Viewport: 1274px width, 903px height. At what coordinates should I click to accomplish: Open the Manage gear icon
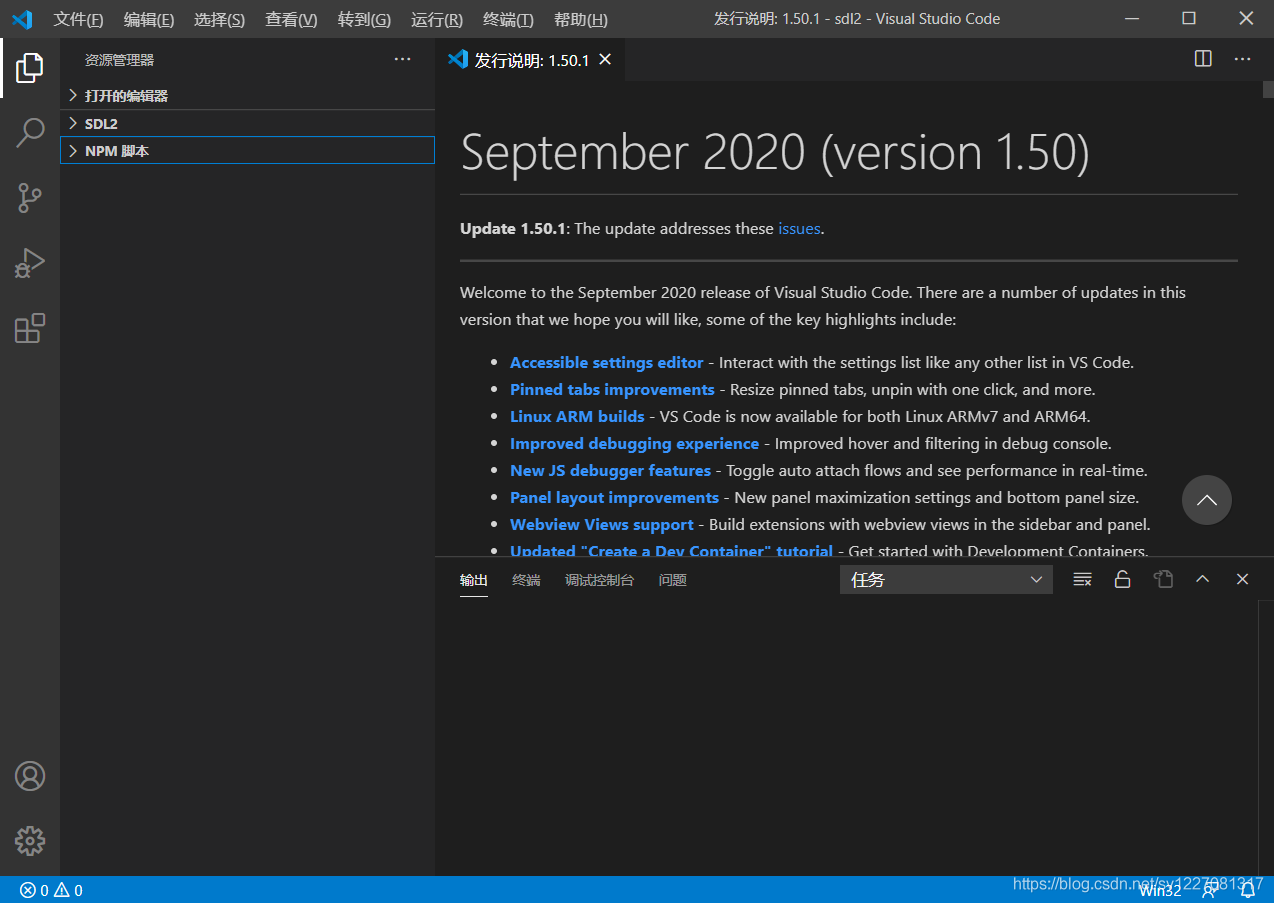(x=30, y=841)
